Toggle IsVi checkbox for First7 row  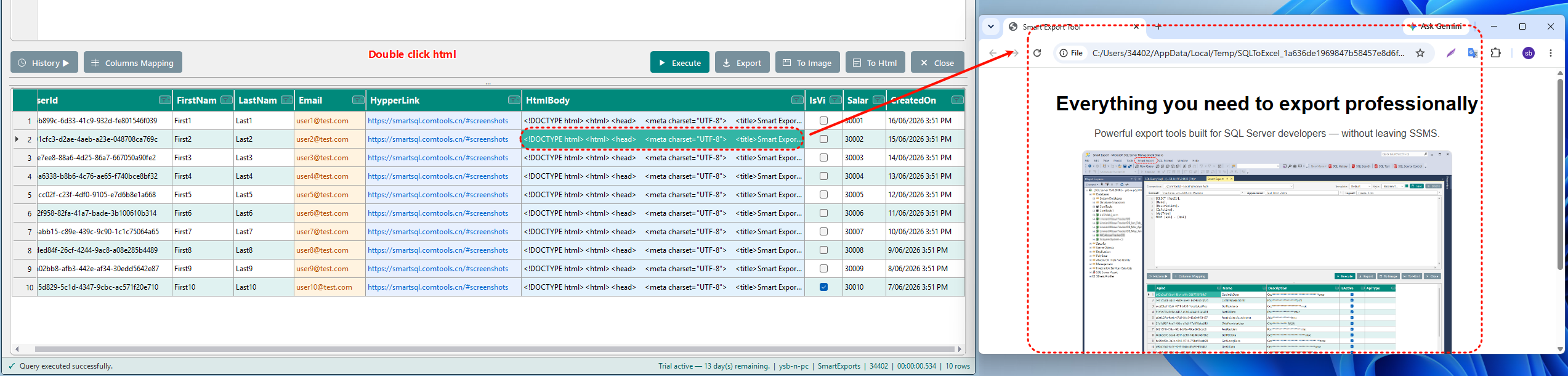[823, 232]
